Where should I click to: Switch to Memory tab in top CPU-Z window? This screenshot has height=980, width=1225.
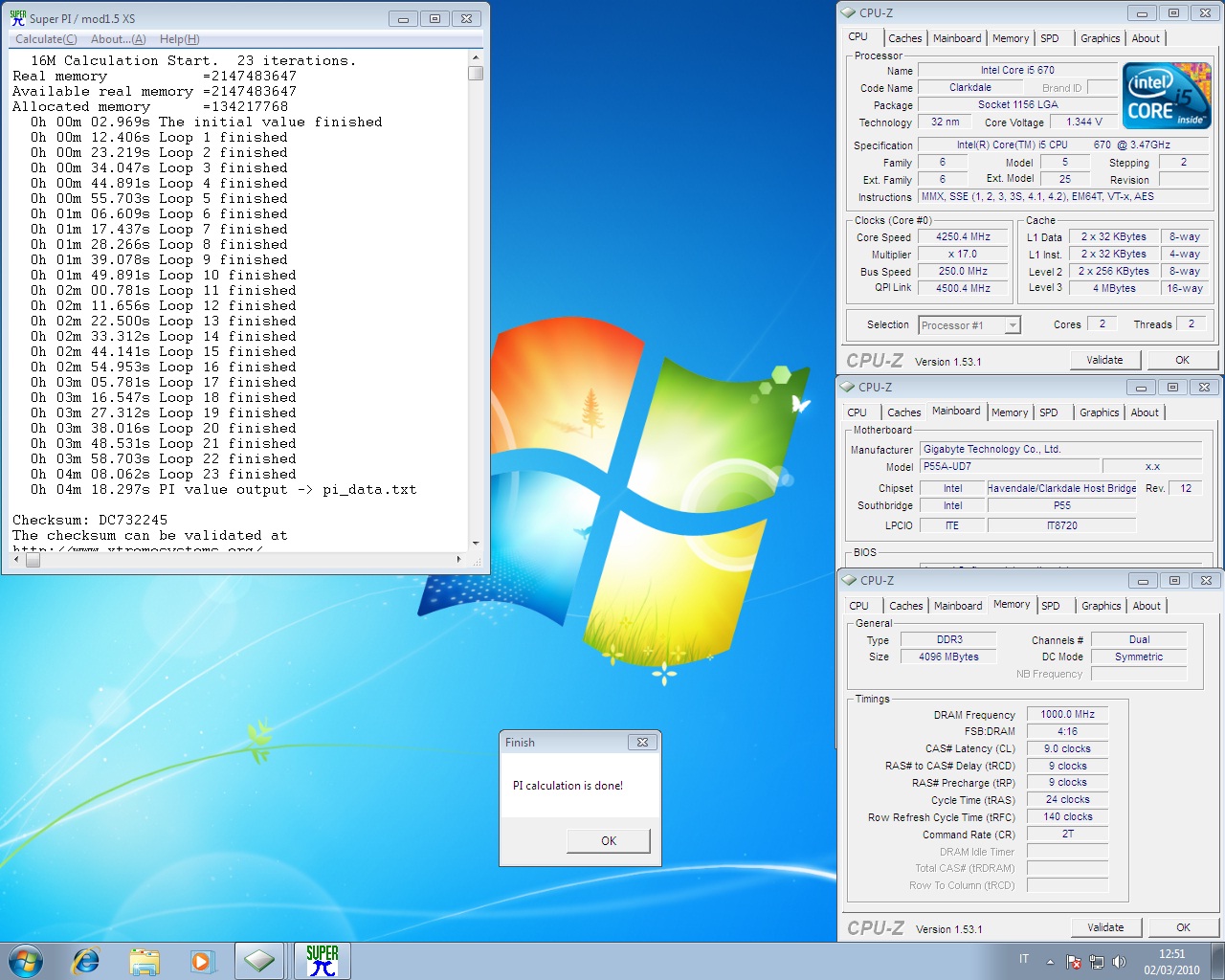pos(1011,38)
